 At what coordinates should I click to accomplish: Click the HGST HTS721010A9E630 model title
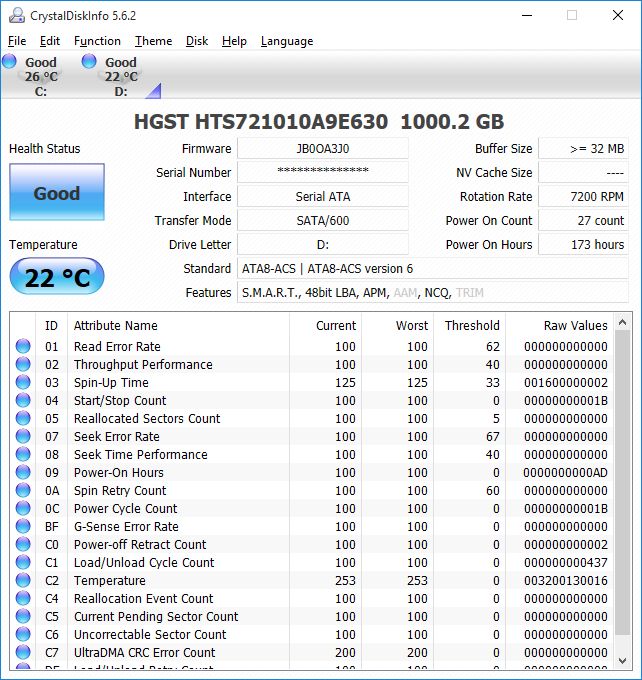(x=319, y=121)
